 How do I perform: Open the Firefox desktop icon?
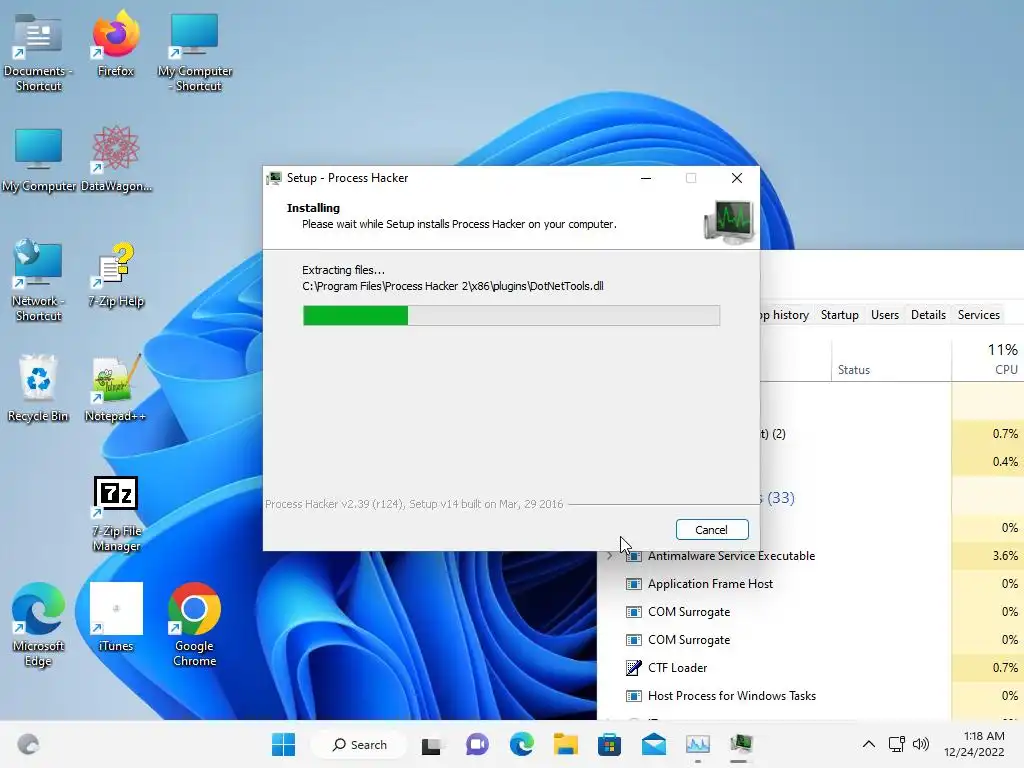(116, 44)
